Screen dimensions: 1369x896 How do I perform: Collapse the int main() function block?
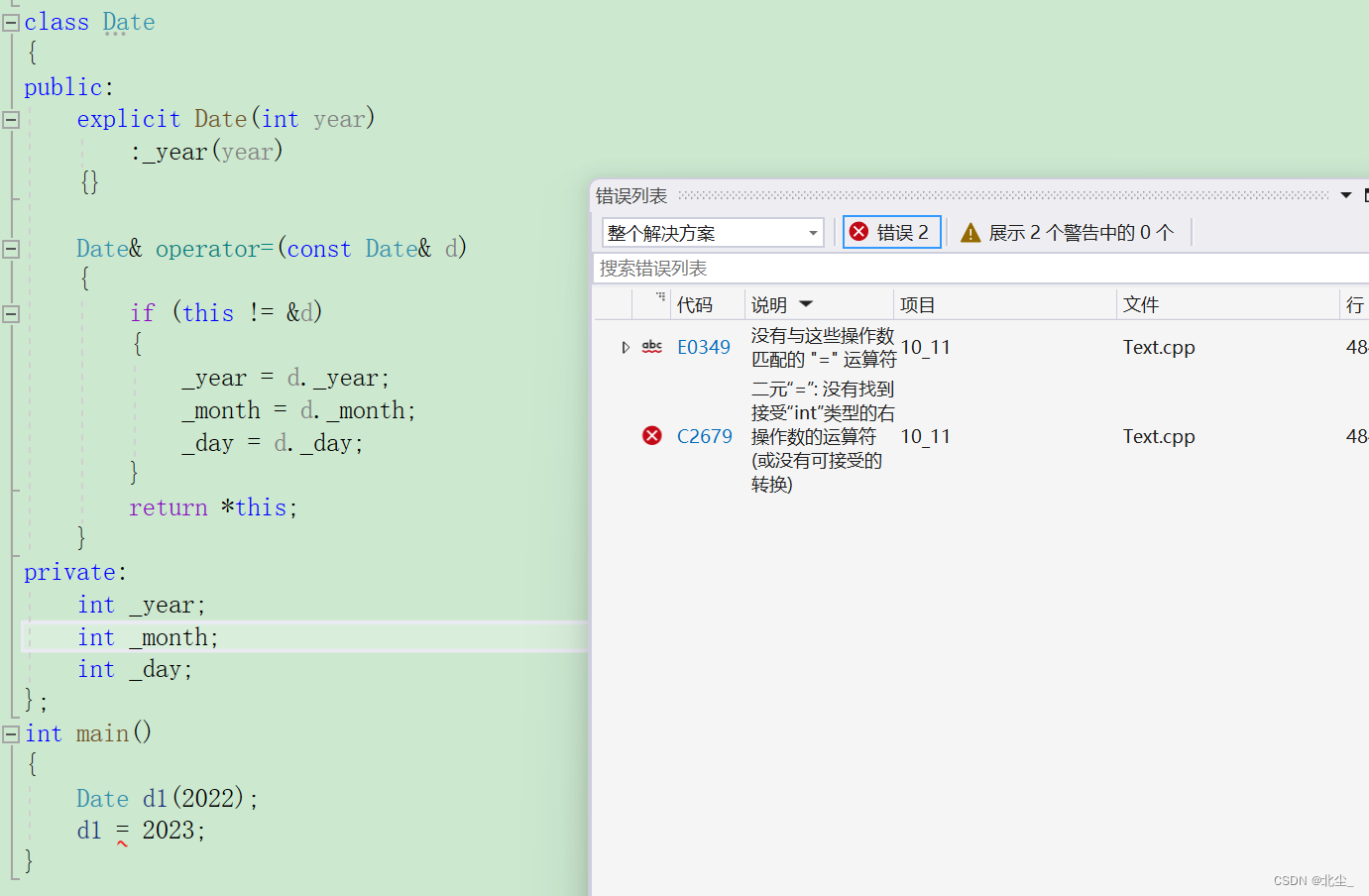coord(11,734)
